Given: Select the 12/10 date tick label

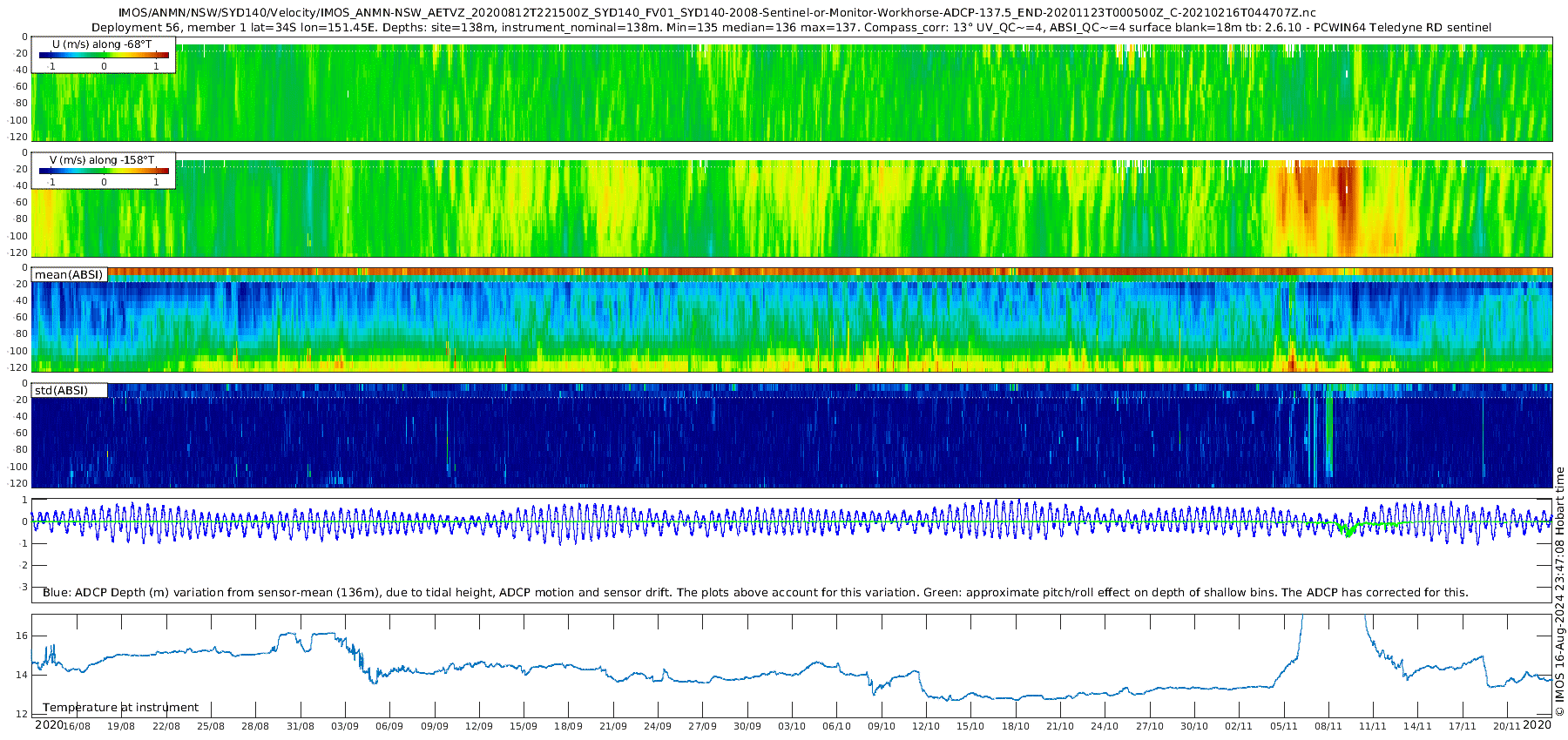Looking at the screenshot, I should tap(926, 726).
